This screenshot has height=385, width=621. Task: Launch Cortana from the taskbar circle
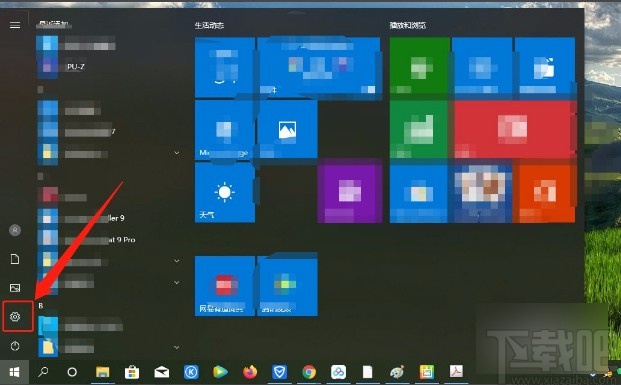(72, 372)
